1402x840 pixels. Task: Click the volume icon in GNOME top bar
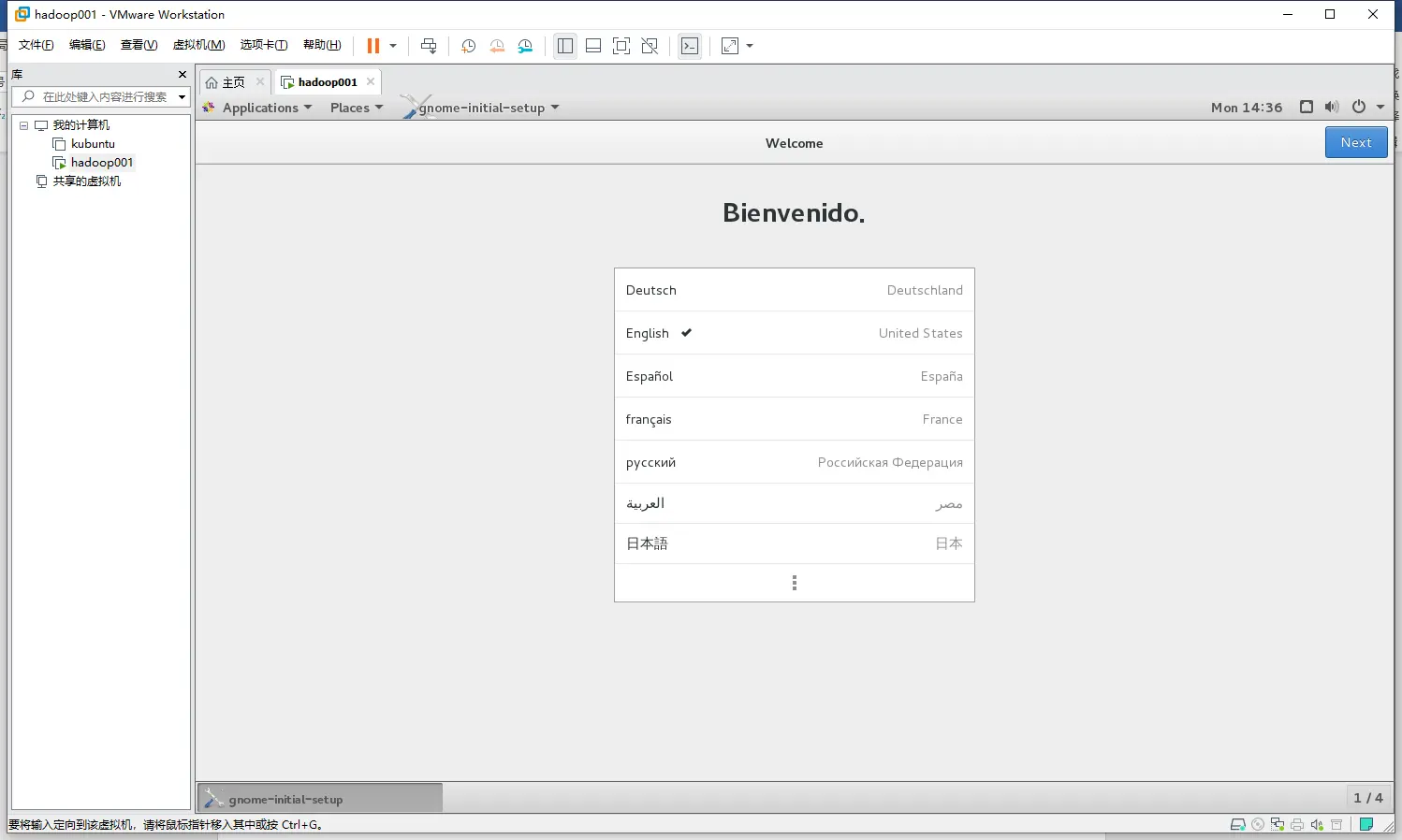(x=1332, y=107)
